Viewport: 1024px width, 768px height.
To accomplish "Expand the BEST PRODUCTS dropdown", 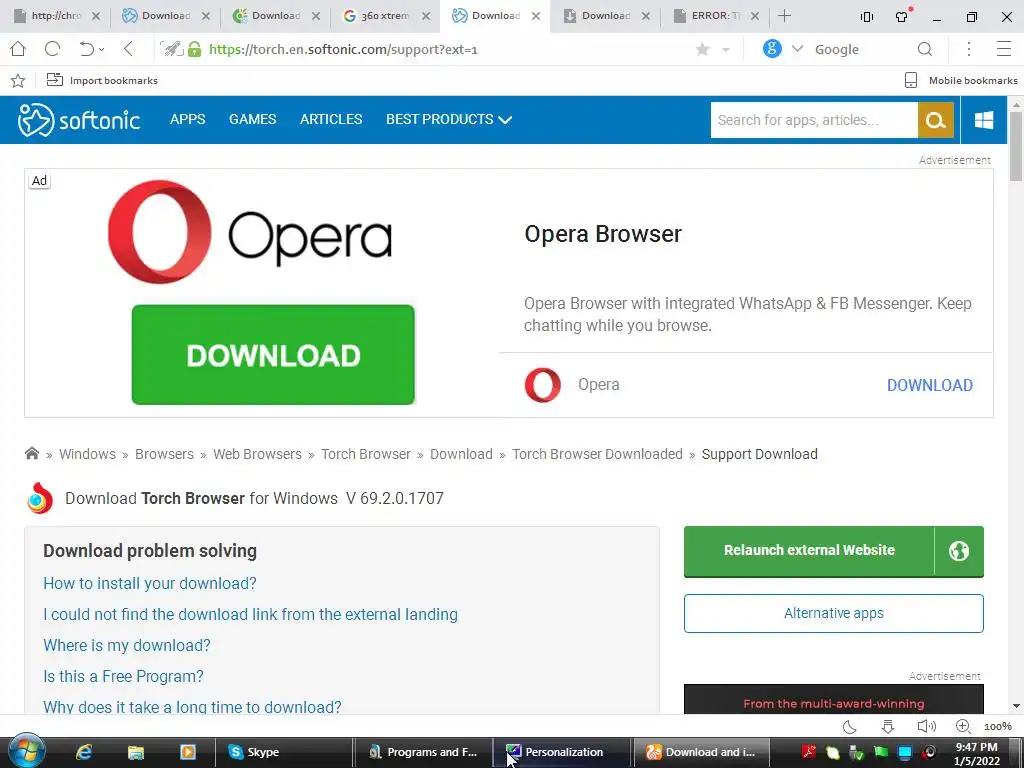I will tap(449, 120).
